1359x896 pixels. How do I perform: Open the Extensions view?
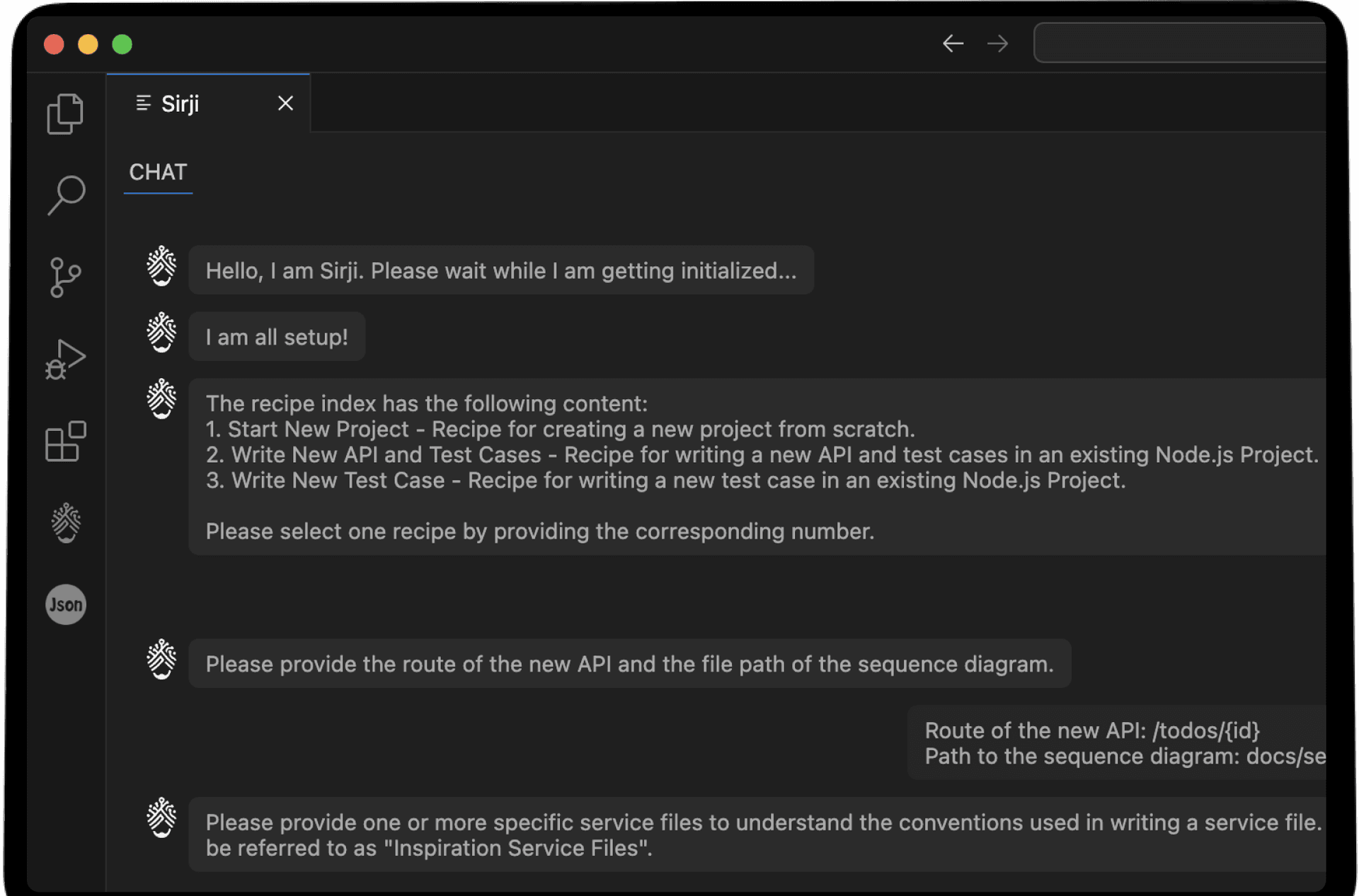[65, 442]
